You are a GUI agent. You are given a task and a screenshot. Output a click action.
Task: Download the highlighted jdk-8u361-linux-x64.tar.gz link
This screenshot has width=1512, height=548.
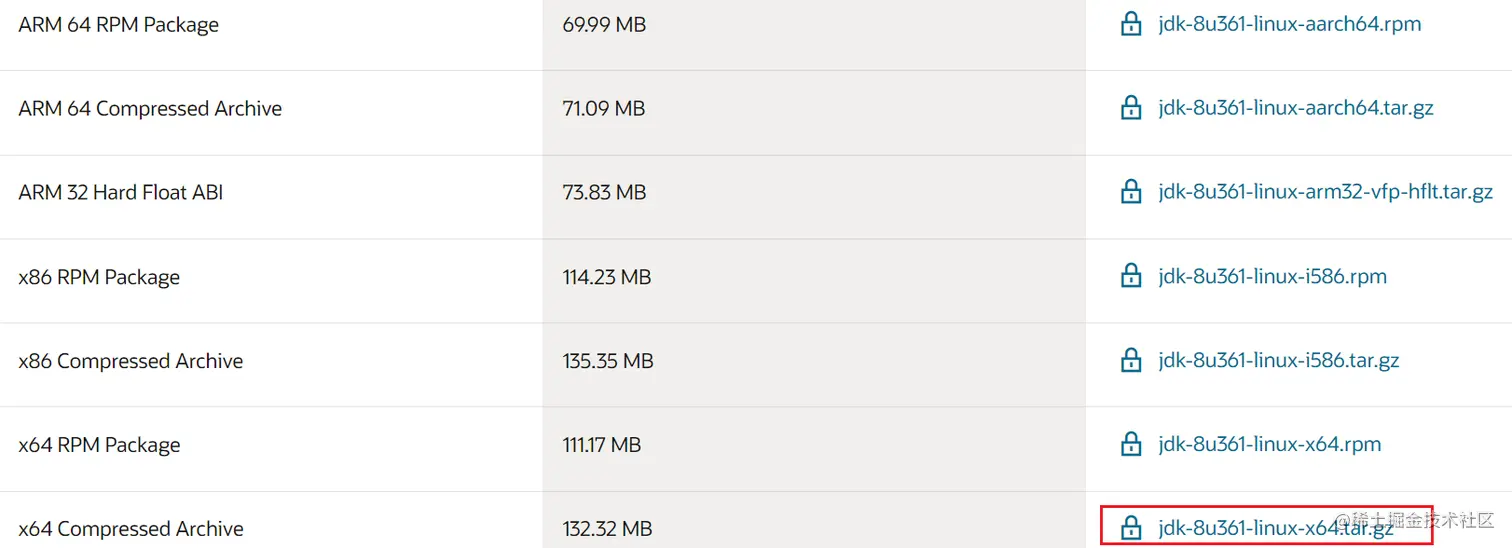1275,528
